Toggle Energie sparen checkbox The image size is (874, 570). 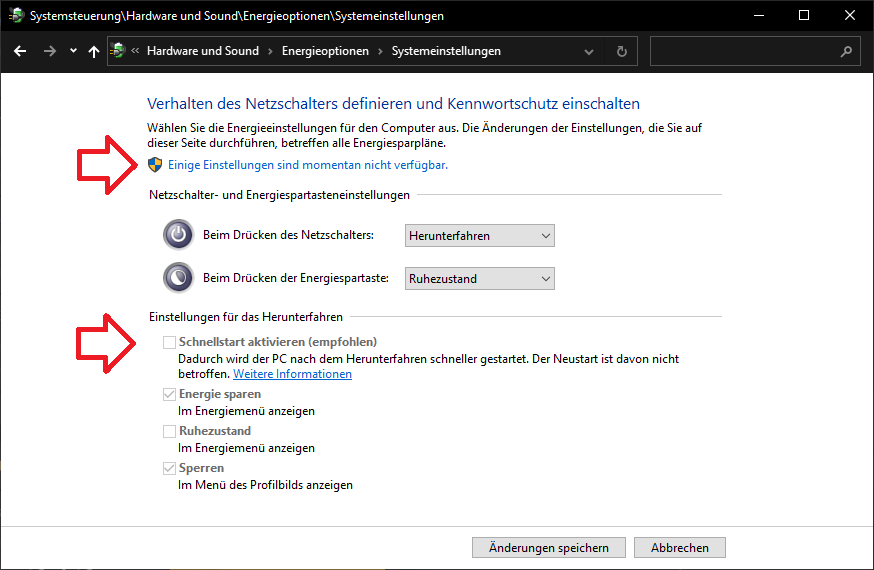pyautogui.click(x=169, y=394)
